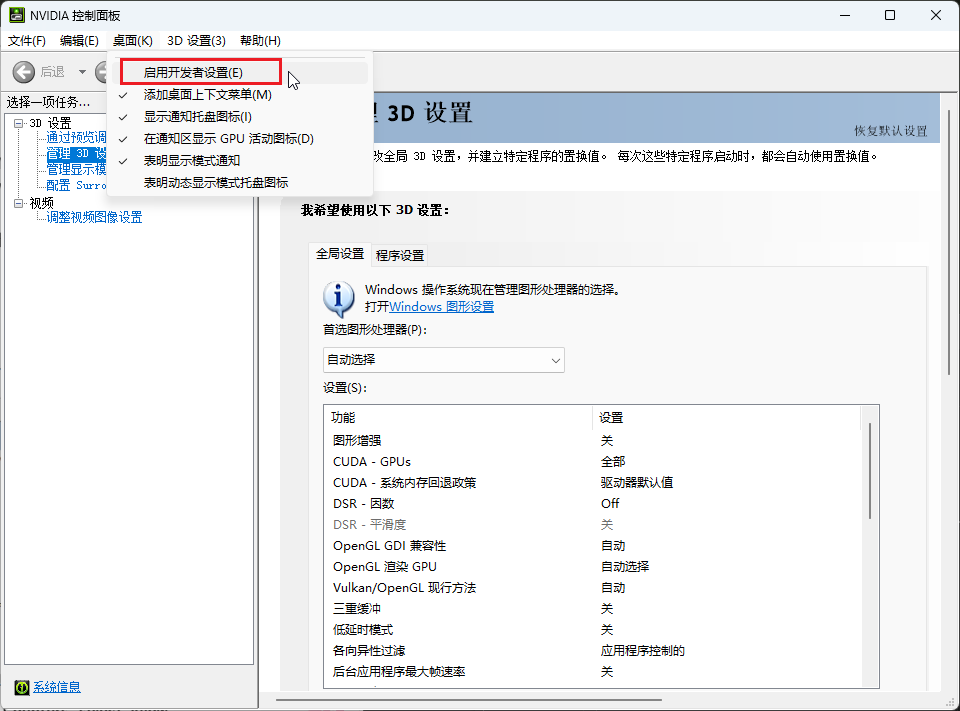The width and height of the screenshot is (960, 711).
Task: Switch to the 程序设置 tab
Action: point(400,255)
